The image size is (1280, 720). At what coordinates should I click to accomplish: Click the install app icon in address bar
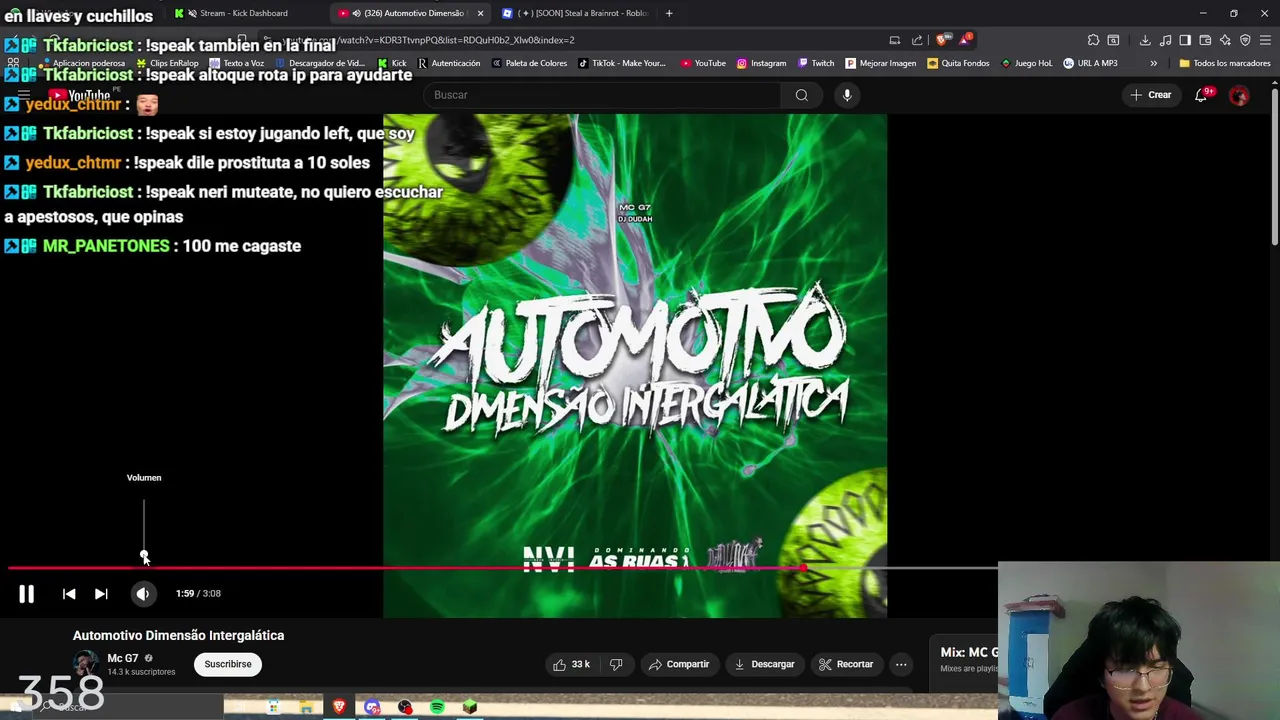click(x=894, y=40)
